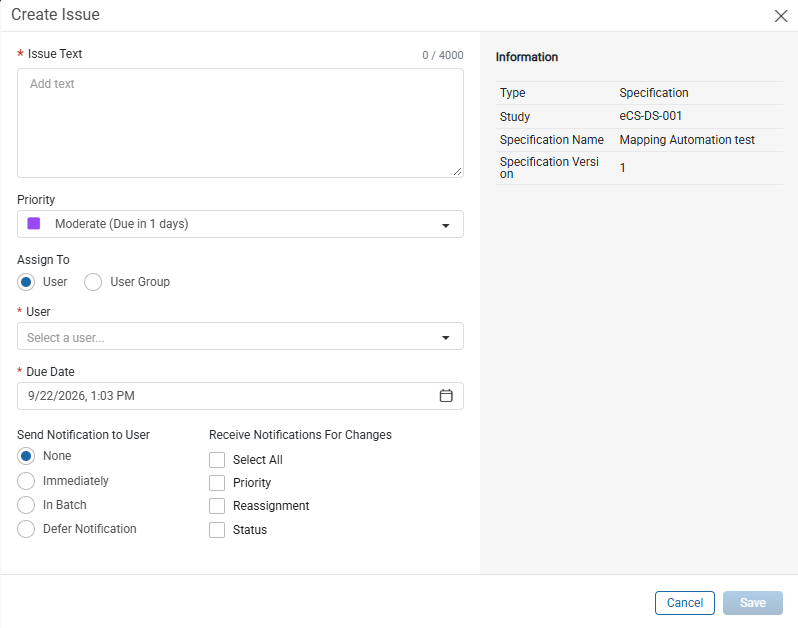Click the eCS-DS-001 study value

coord(650,116)
